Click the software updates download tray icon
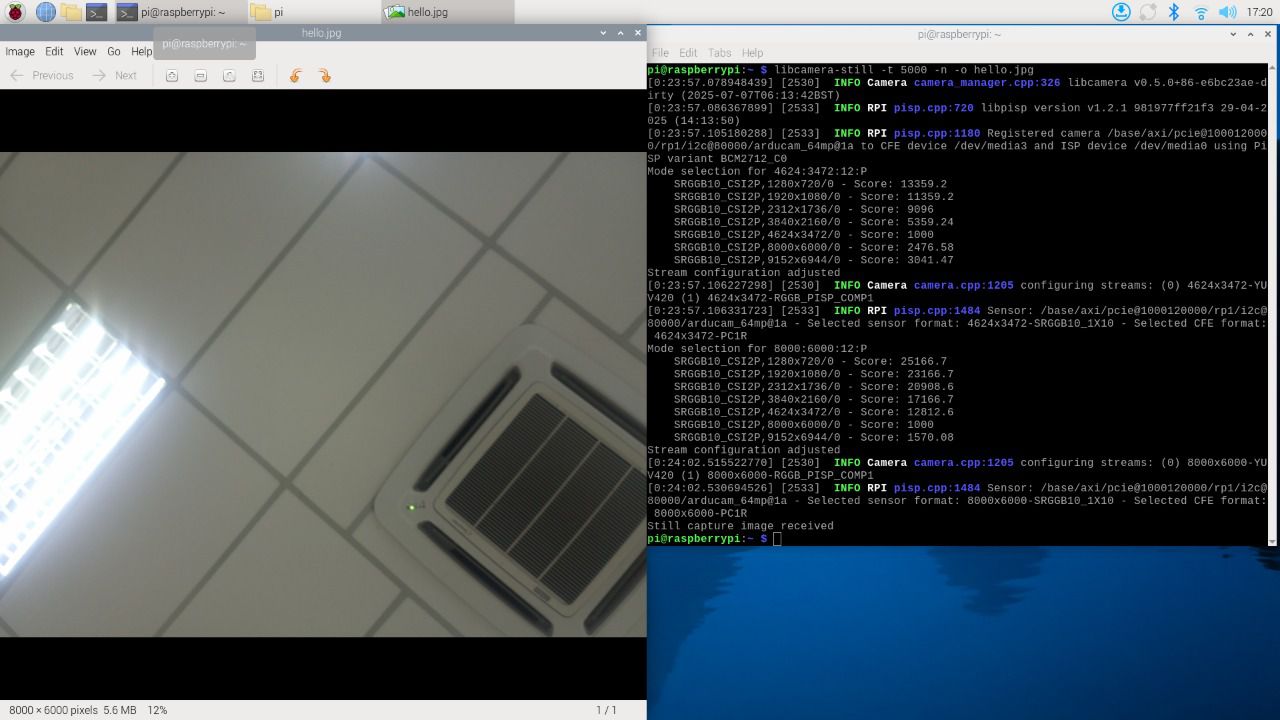 1121,12
